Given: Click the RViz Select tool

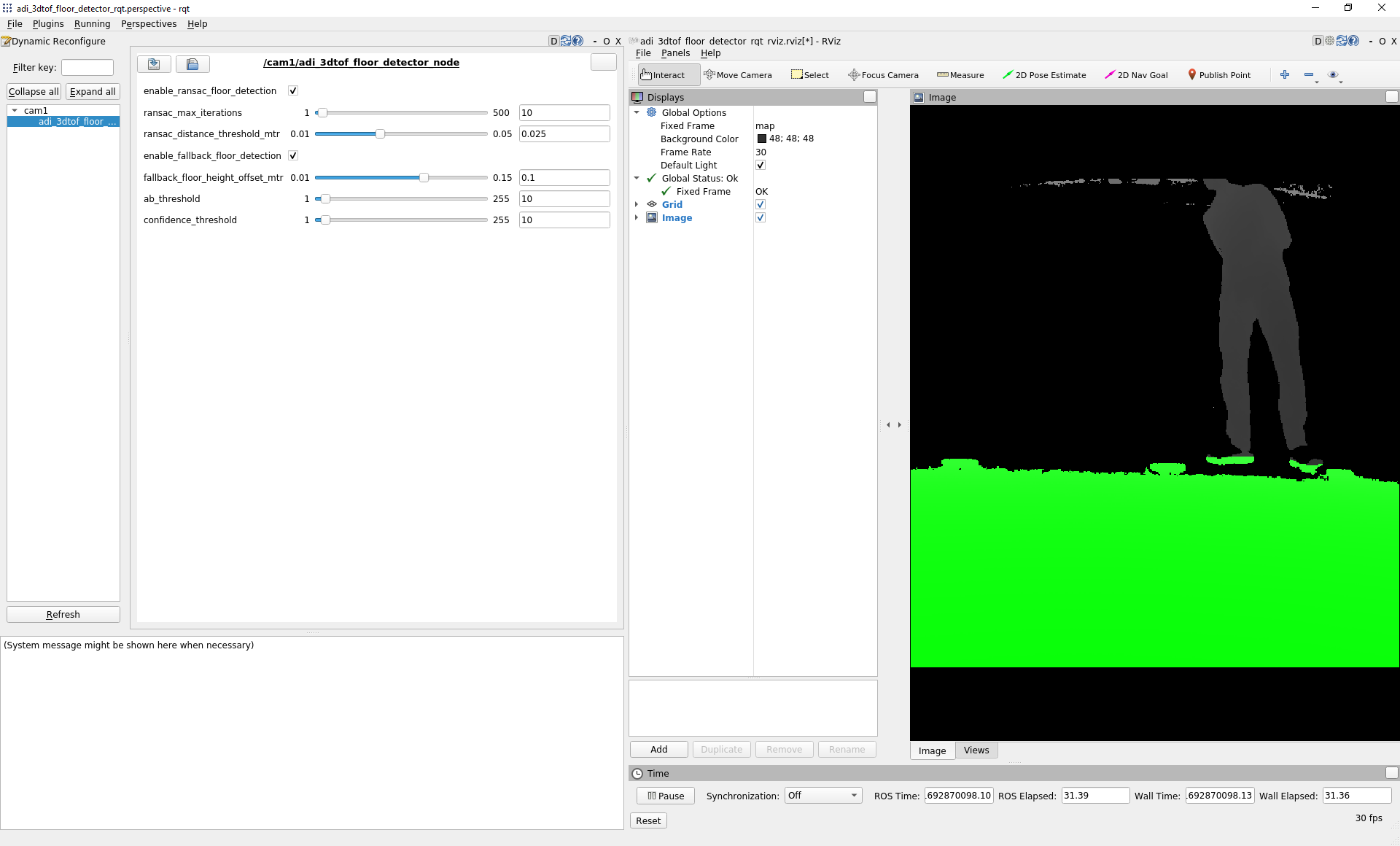Looking at the screenshot, I should click(810, 75).
